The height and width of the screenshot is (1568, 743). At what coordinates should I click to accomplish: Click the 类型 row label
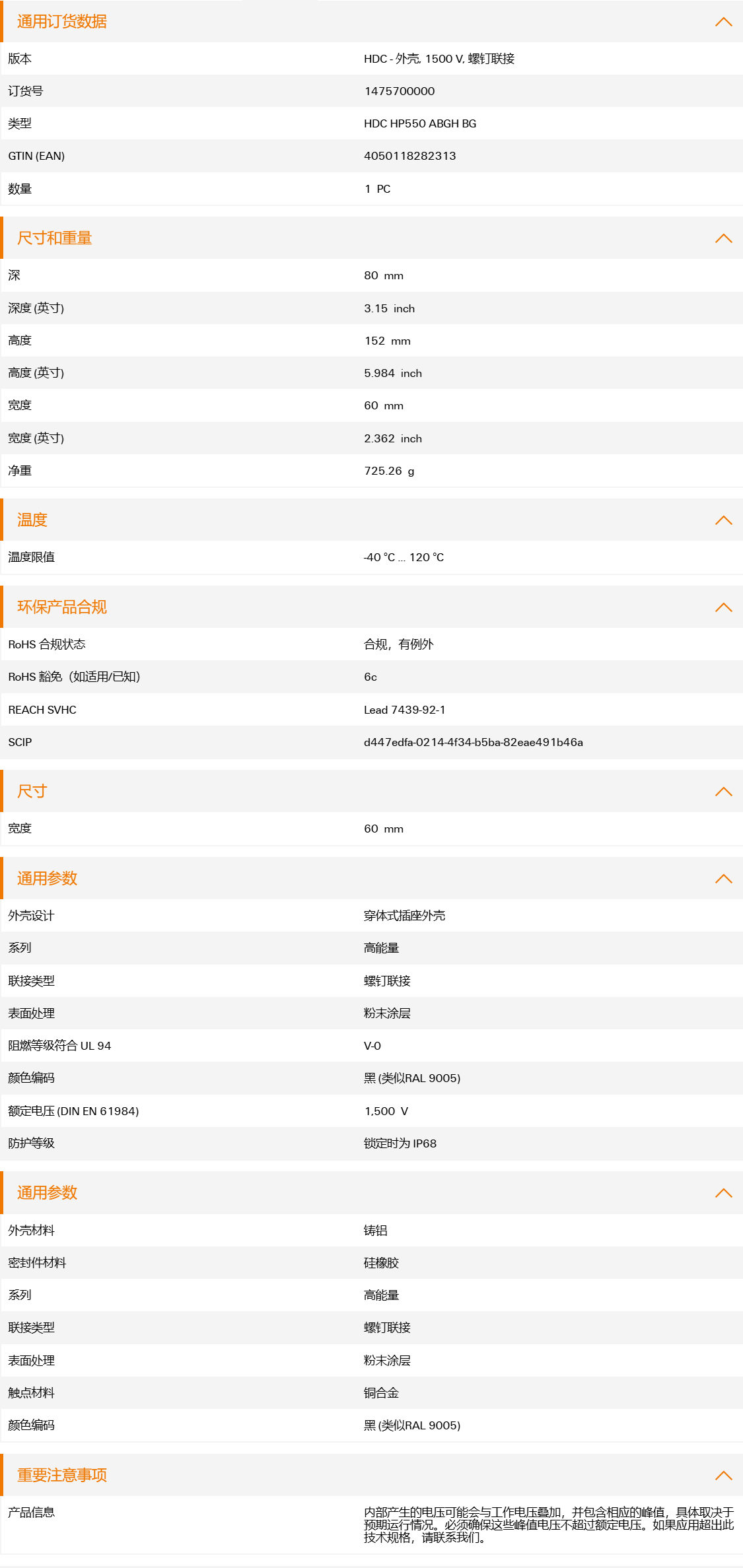pos(20,123)
